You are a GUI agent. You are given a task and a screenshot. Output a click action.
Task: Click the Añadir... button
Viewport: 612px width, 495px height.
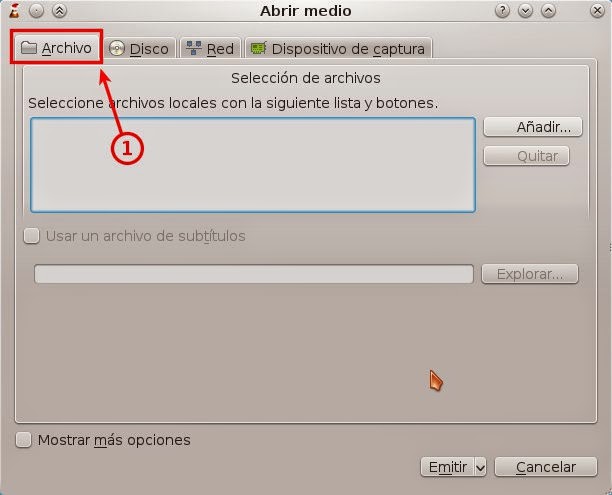point(533,127)
